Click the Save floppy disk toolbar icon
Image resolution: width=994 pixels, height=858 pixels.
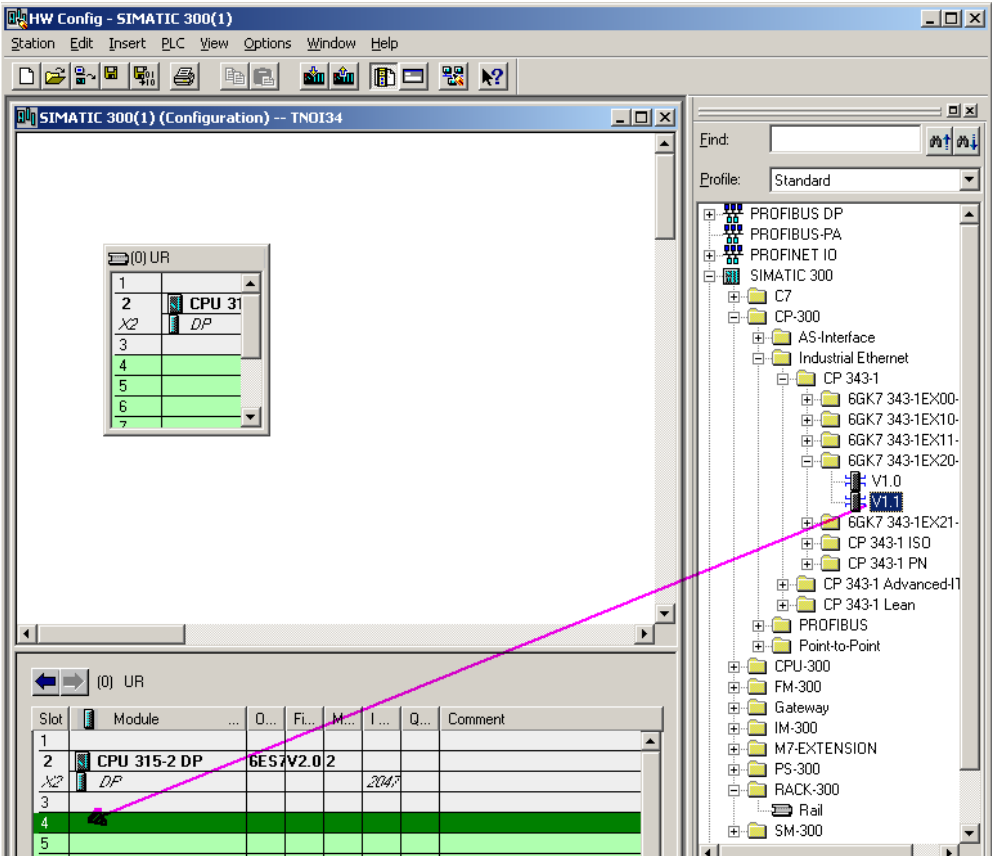[112, 76]
